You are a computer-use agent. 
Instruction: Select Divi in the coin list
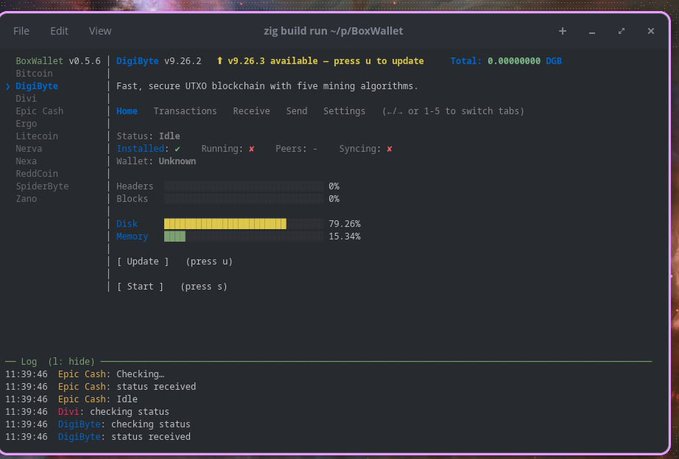(x=26, y=98)
